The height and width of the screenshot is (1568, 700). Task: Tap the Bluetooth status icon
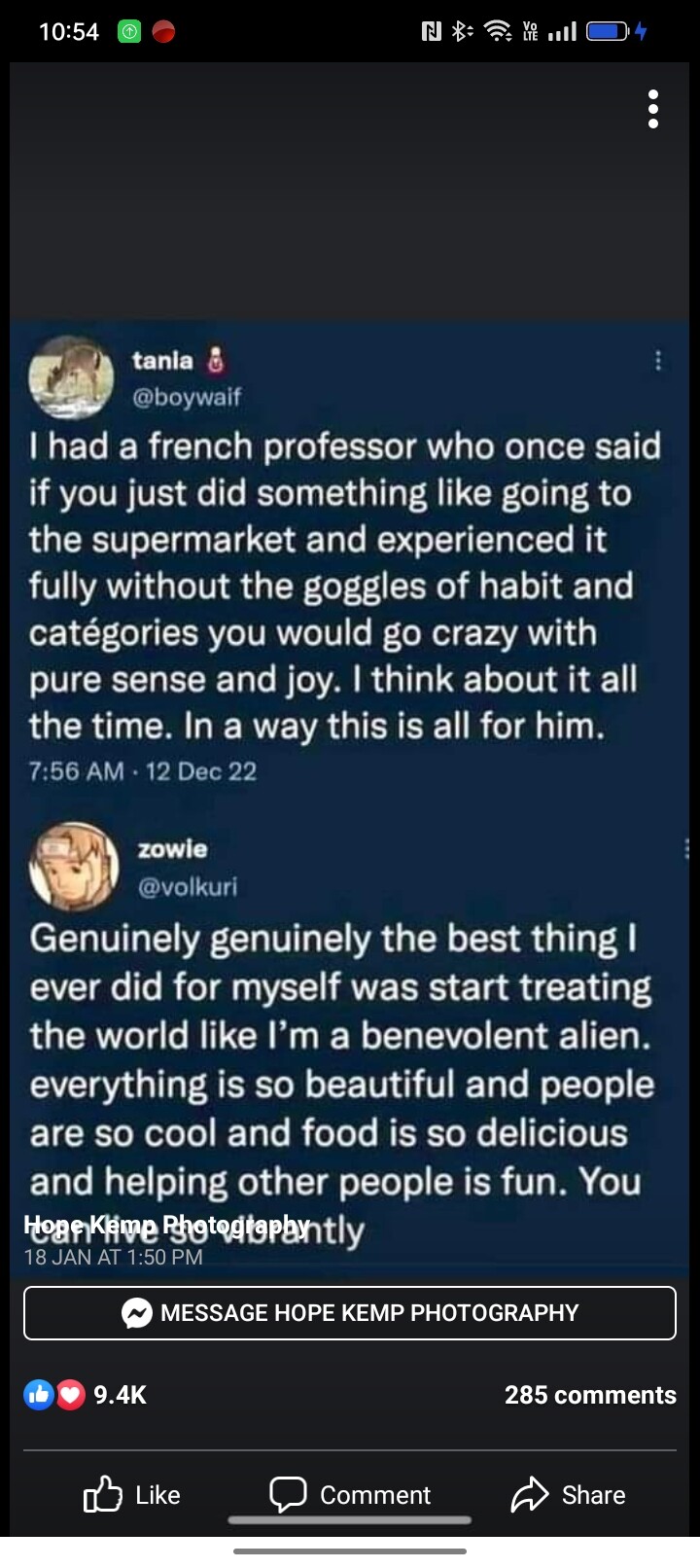coord(461,32)
